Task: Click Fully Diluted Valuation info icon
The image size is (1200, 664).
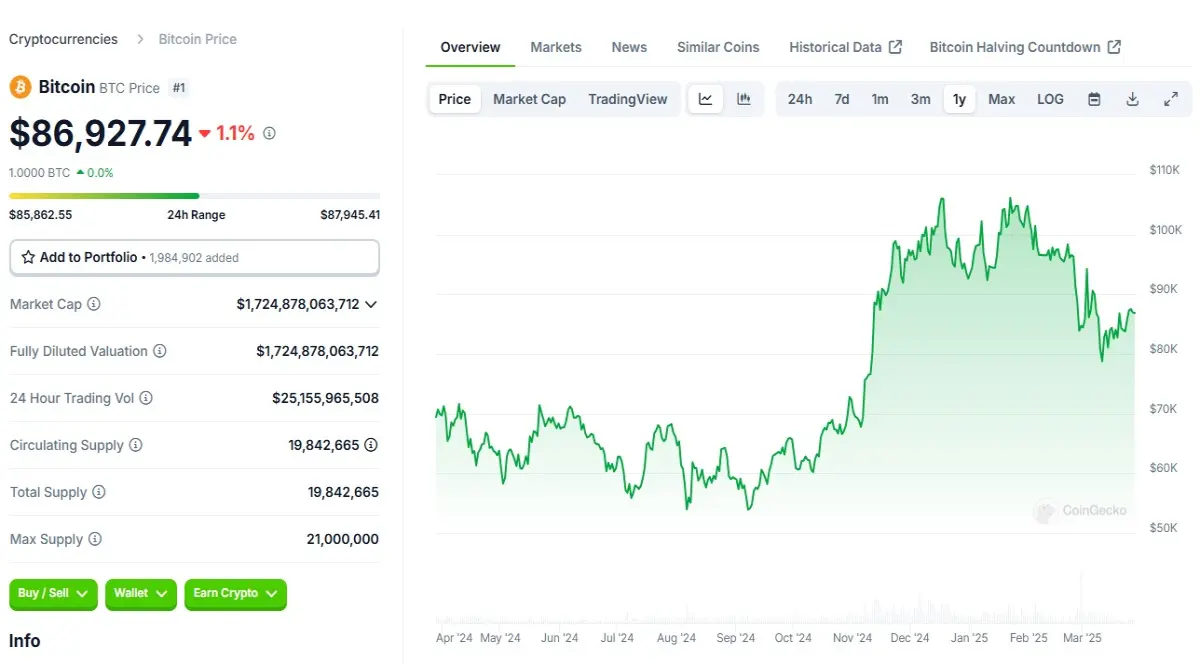Action: (160, 351)
